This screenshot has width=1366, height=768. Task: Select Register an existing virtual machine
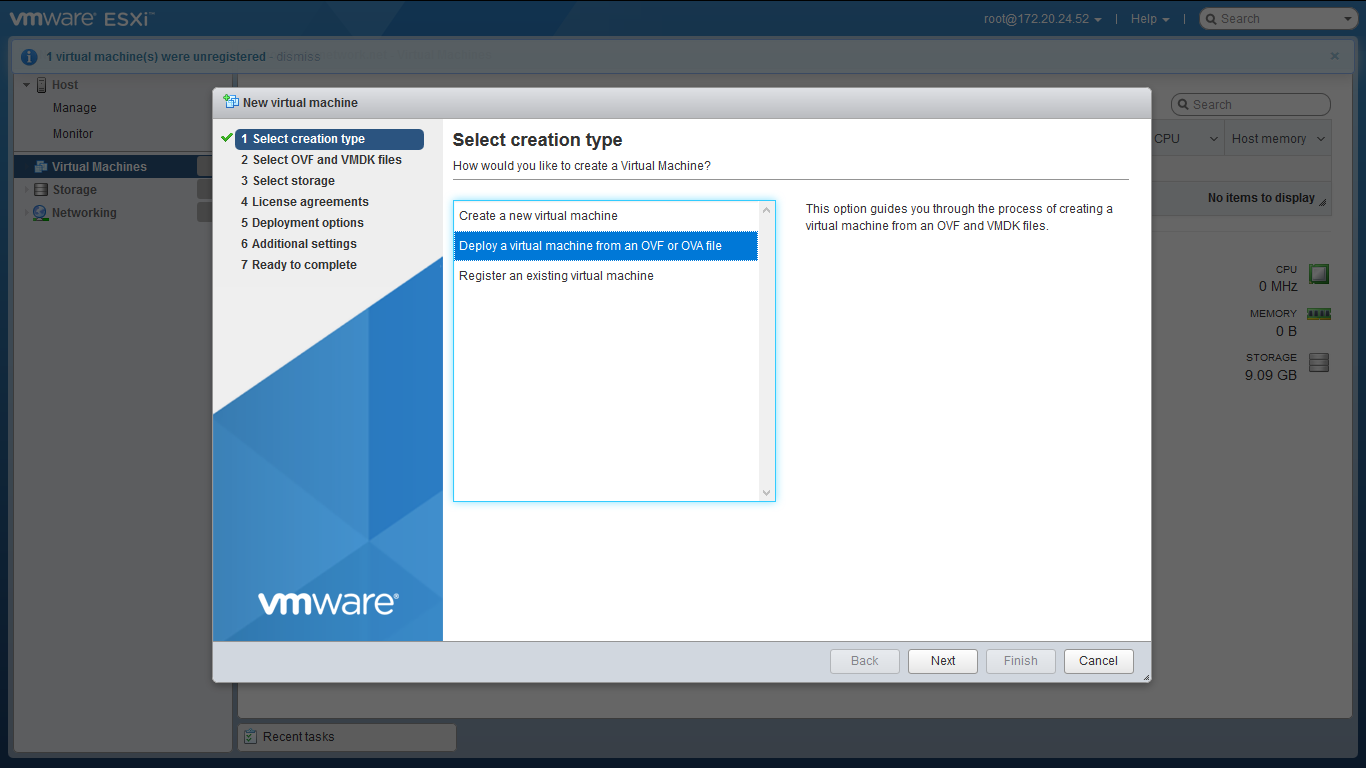(x=556, y=276)
